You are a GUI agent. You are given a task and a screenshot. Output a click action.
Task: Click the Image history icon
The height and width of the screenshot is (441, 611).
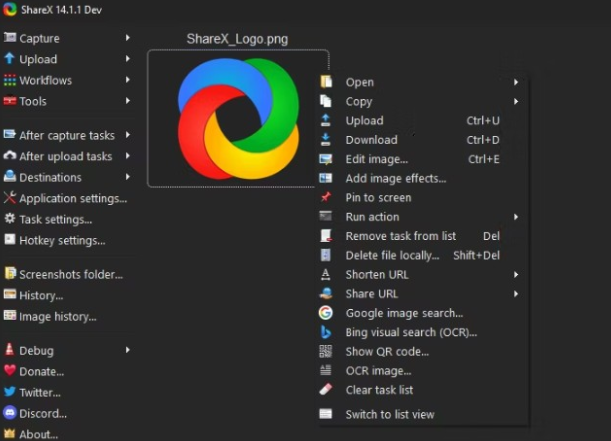click(x=10, y=316)
